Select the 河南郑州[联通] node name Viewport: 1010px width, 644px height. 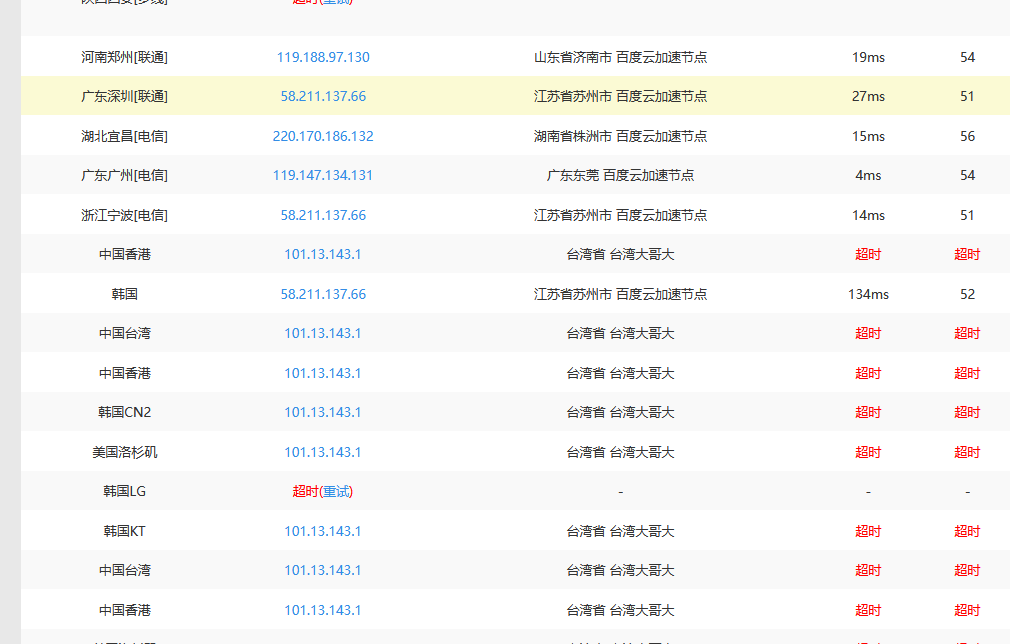(x=125, y=57)
